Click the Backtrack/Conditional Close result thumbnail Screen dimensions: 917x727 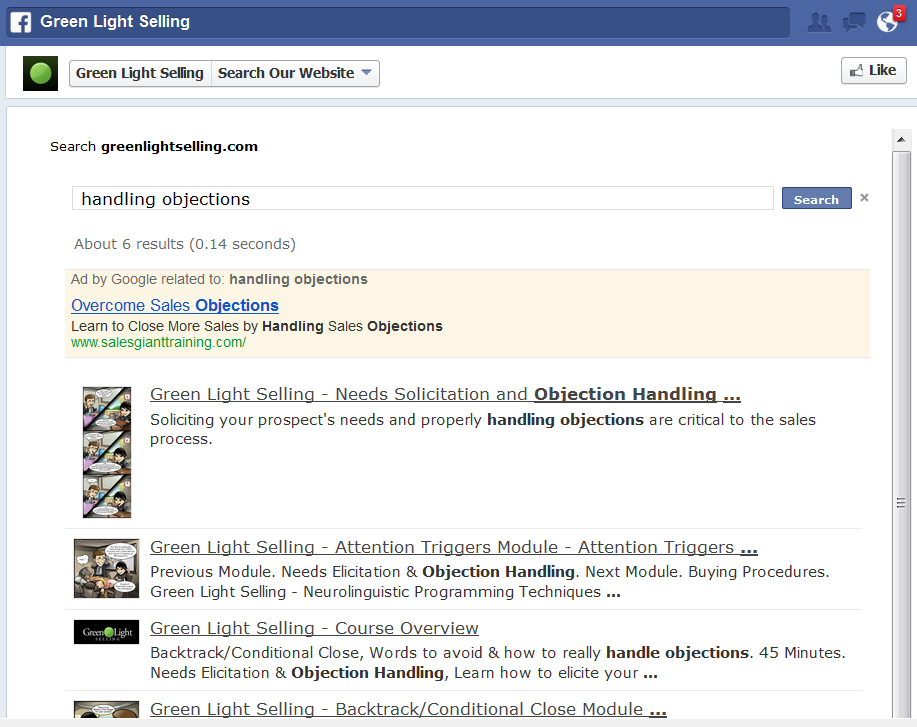coord(106,709)
